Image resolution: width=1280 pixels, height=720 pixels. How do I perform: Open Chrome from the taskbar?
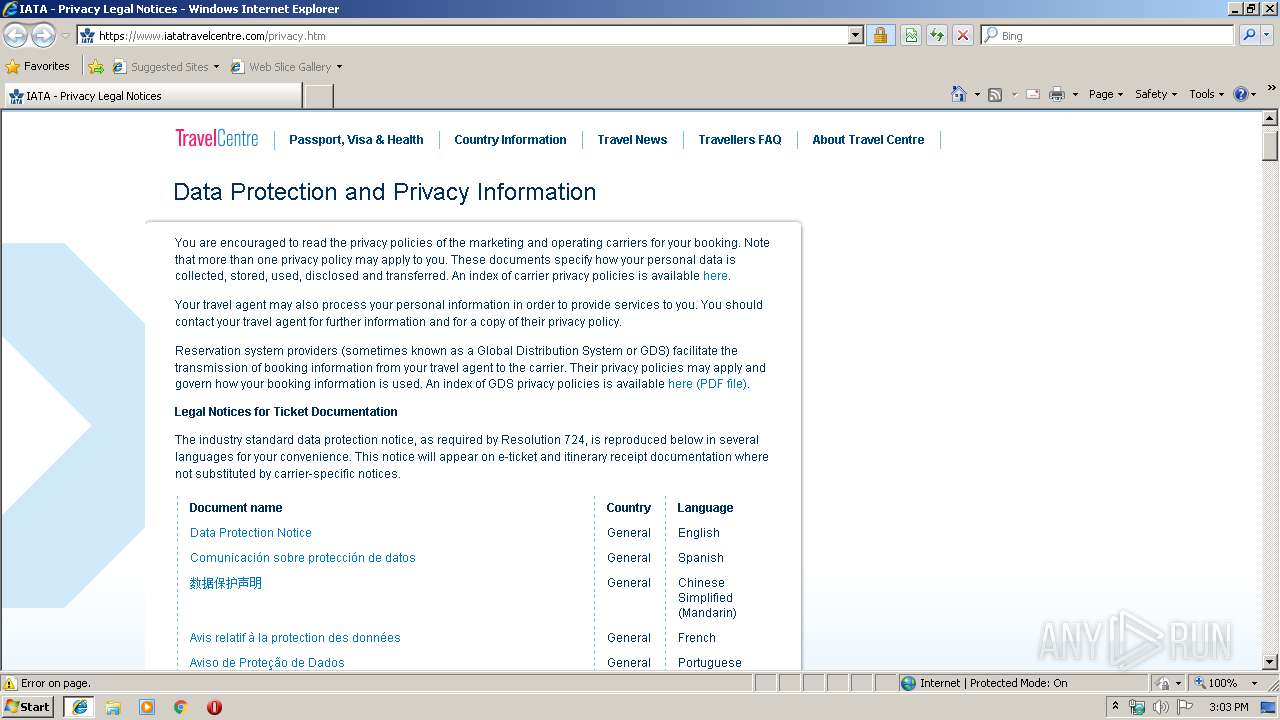point(181,706)
